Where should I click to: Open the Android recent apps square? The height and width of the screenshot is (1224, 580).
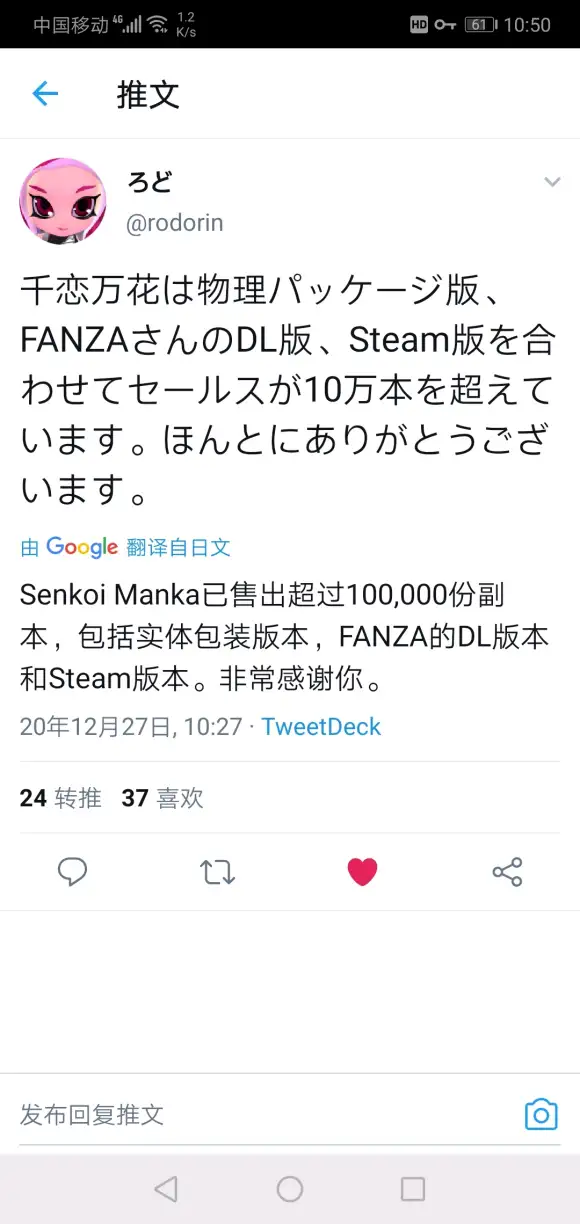point(413,1188)
